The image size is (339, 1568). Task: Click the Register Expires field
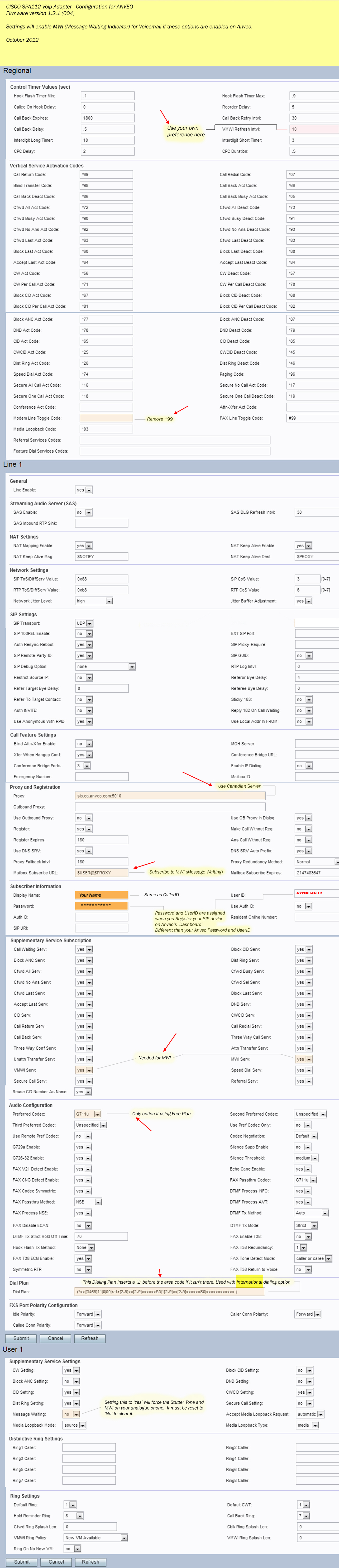[102, 840]
